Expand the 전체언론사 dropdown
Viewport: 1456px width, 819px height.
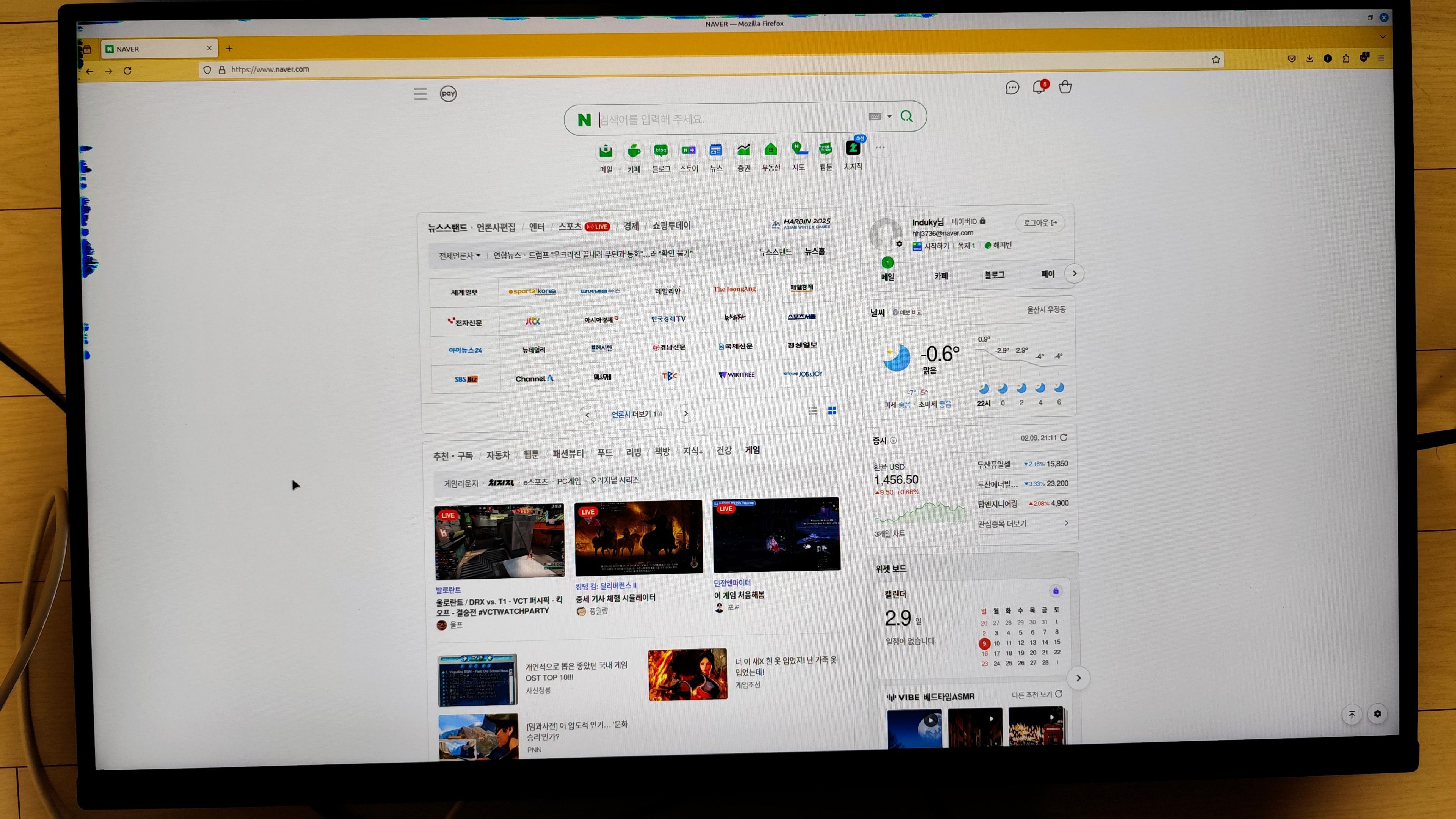pos(460,256)
